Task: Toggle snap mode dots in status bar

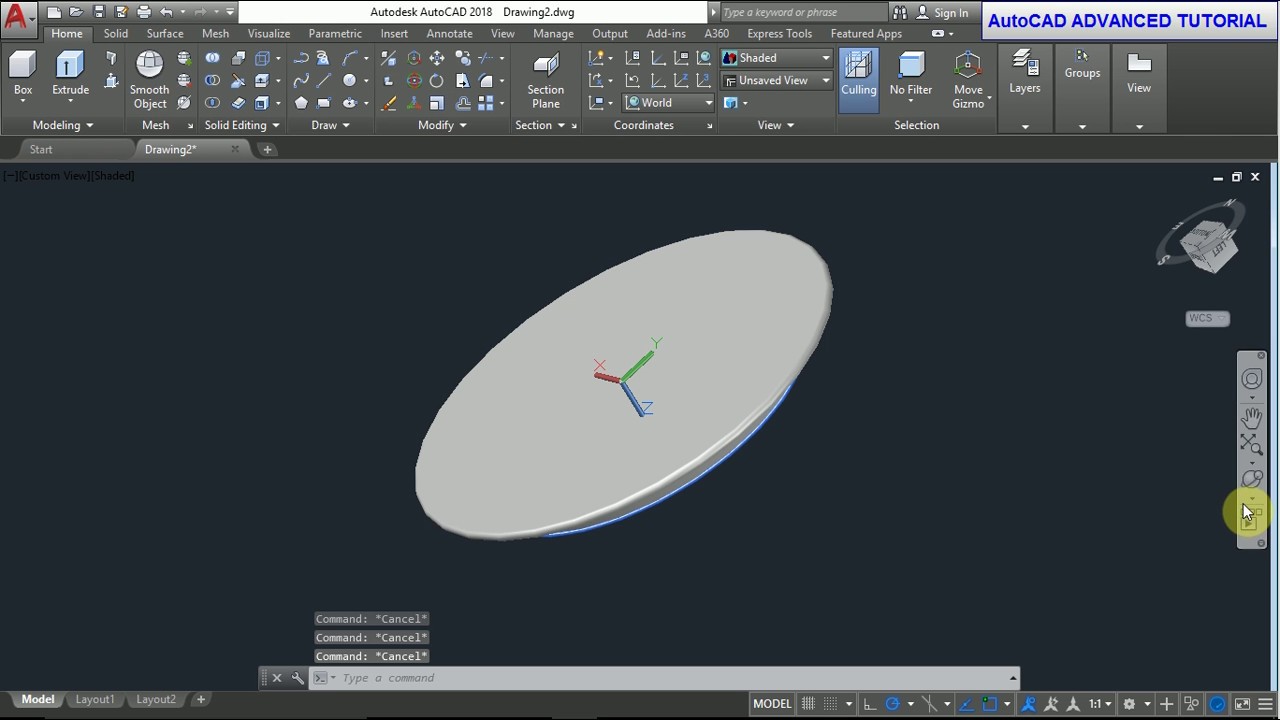Action: 831,704
